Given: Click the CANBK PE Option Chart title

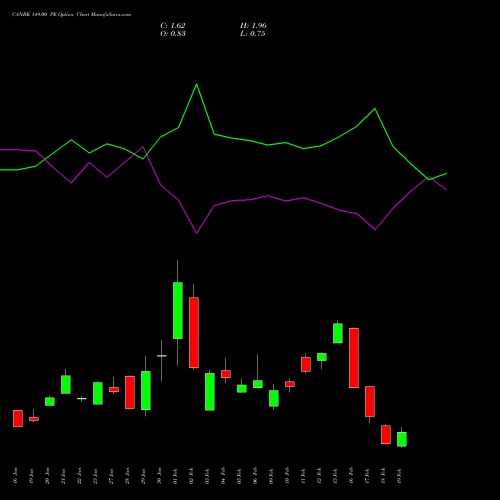Looking at the screenshot, I should (x=71, y=14).
